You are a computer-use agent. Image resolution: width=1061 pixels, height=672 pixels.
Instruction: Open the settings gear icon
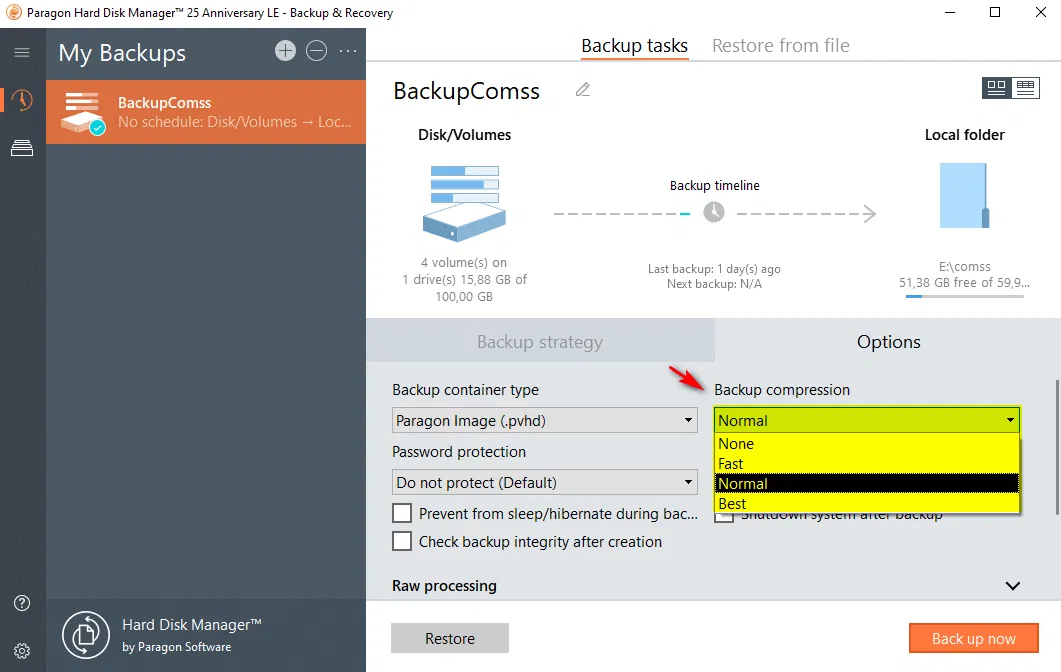click(x=22, y=650)
